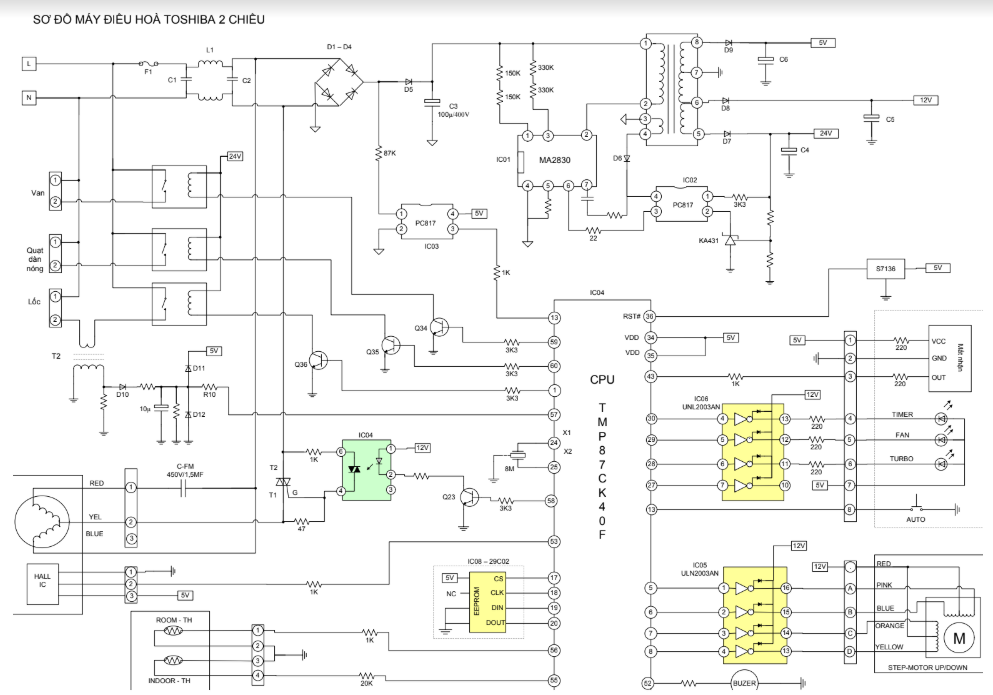This screenshot has width=993, height=695.
Task: Click the C3 100µ/400V capacitor label
Action: [453, 110]
